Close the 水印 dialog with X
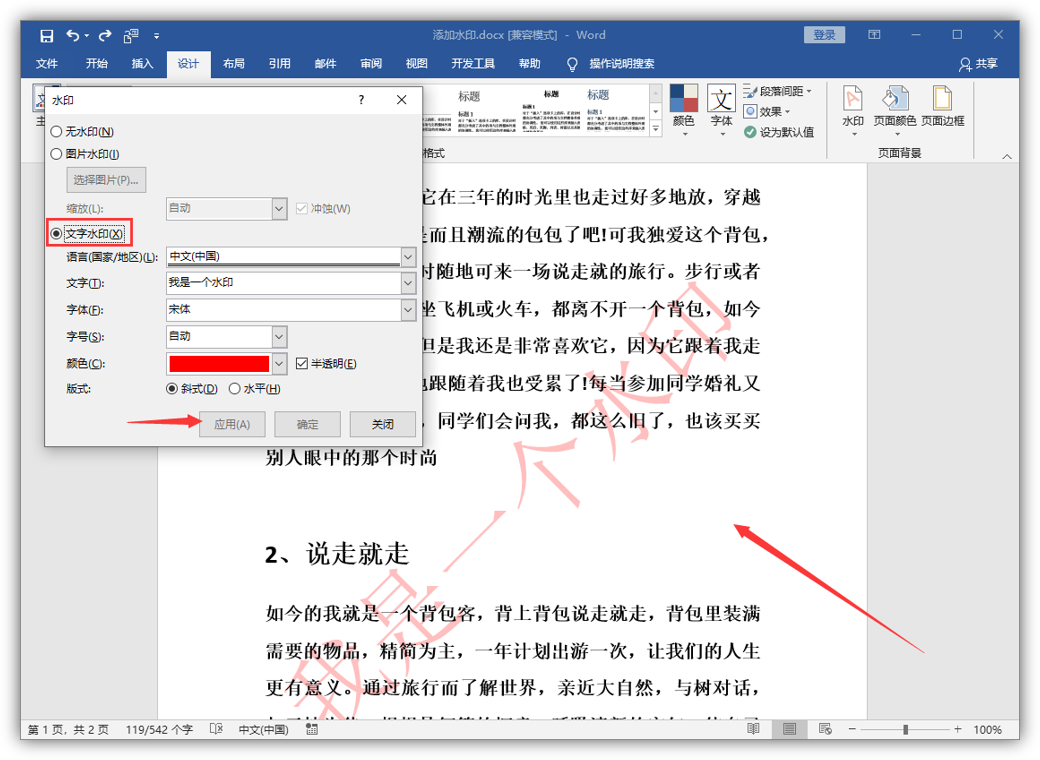 point(401,99)
